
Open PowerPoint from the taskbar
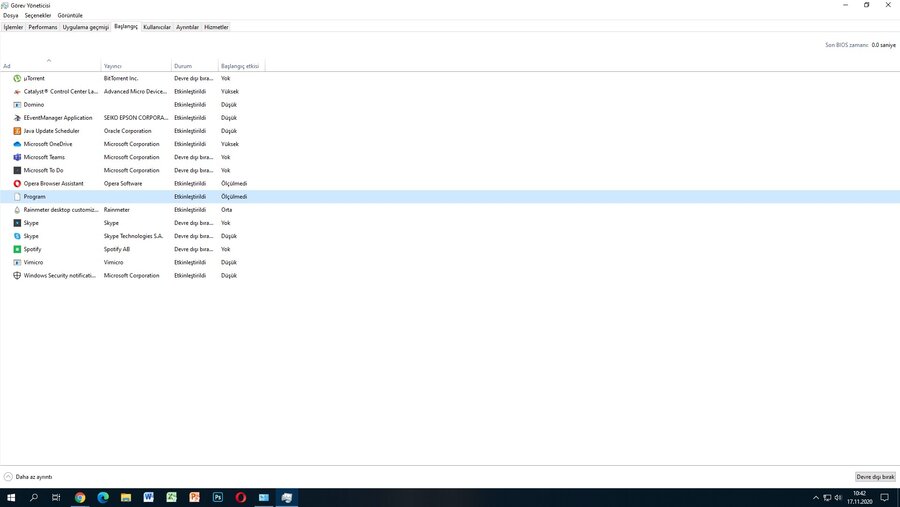coord(195,497)
